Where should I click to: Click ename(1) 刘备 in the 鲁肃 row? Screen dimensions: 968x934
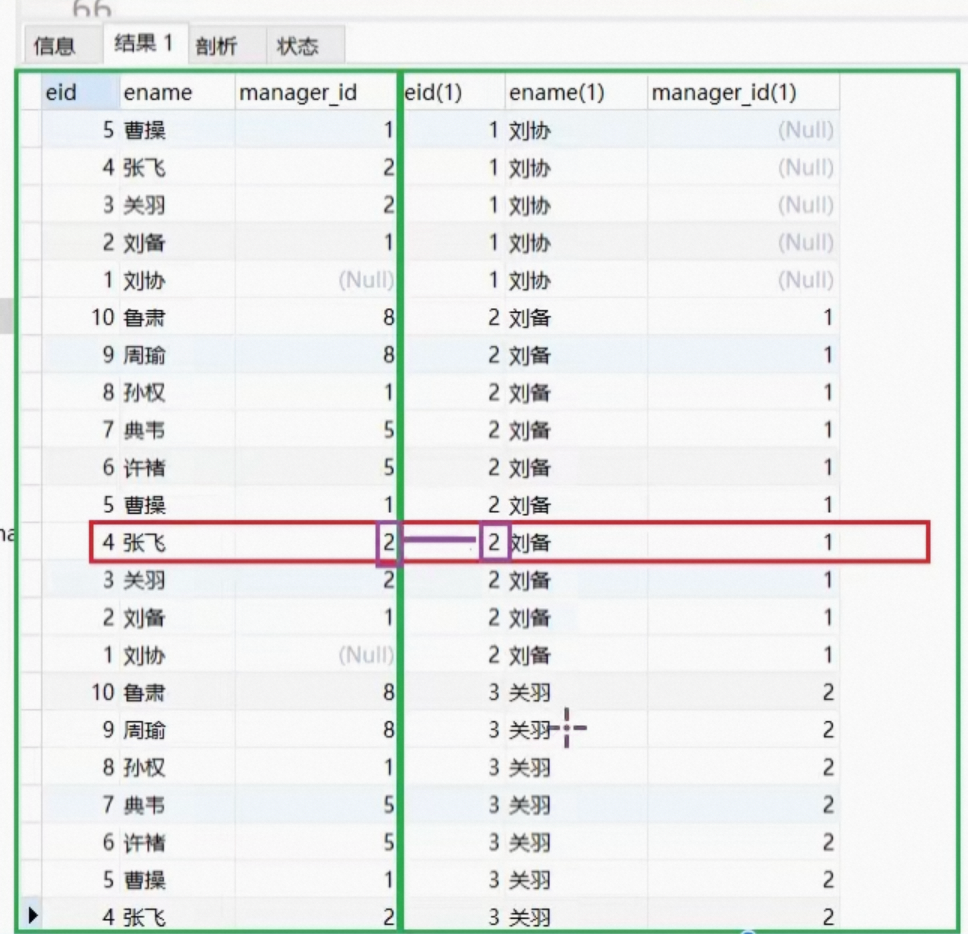530,318
